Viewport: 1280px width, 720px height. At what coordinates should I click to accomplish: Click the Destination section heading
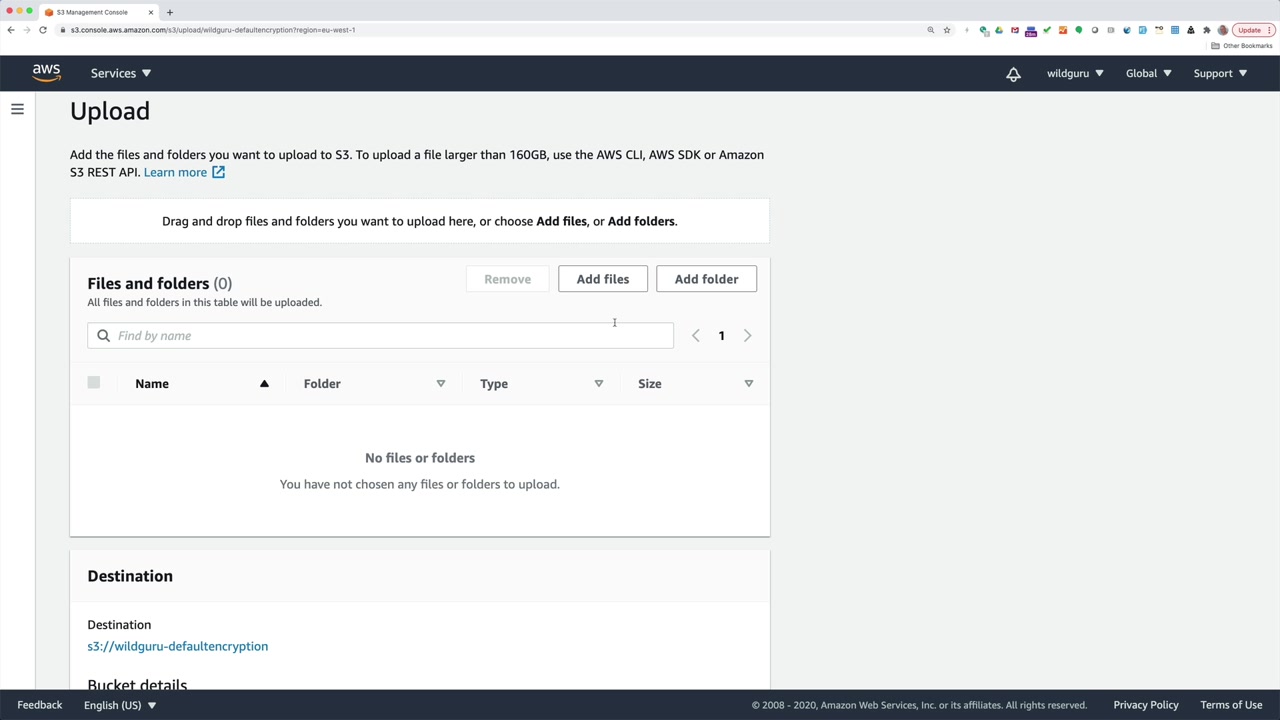[x=130, y=576]
